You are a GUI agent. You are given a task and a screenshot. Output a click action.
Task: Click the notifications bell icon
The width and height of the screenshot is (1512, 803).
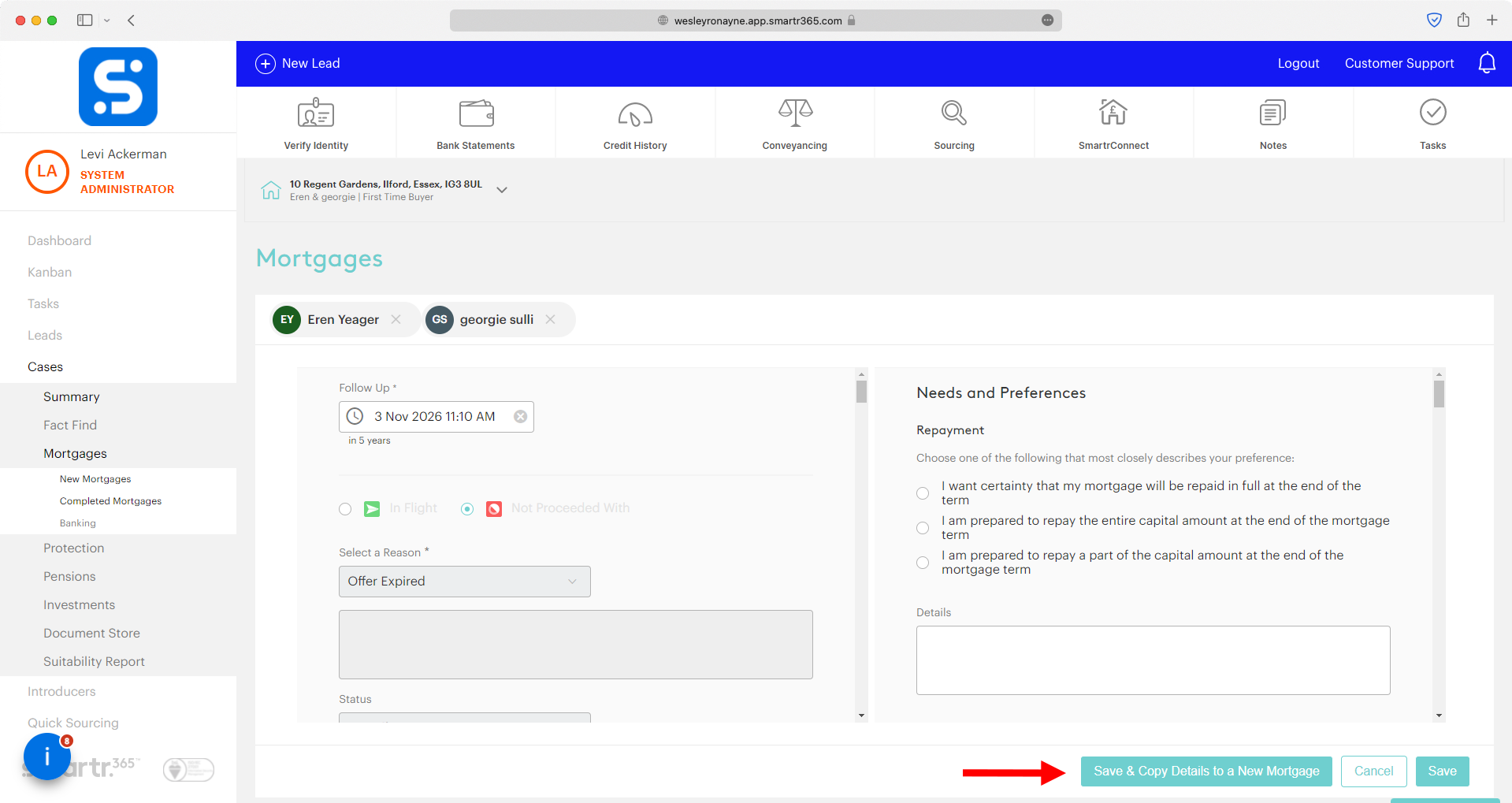pos(1487,63)
